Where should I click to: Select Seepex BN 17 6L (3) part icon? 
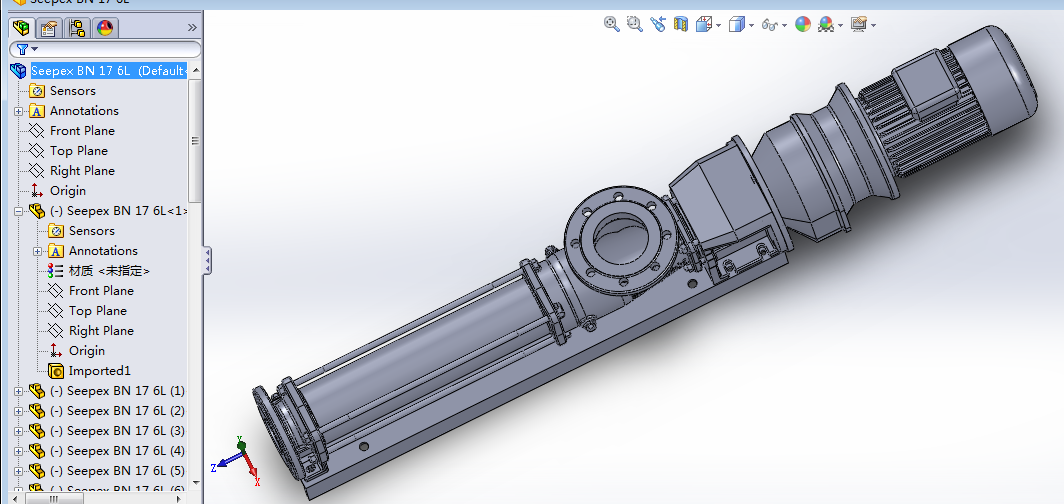point(37,431)
